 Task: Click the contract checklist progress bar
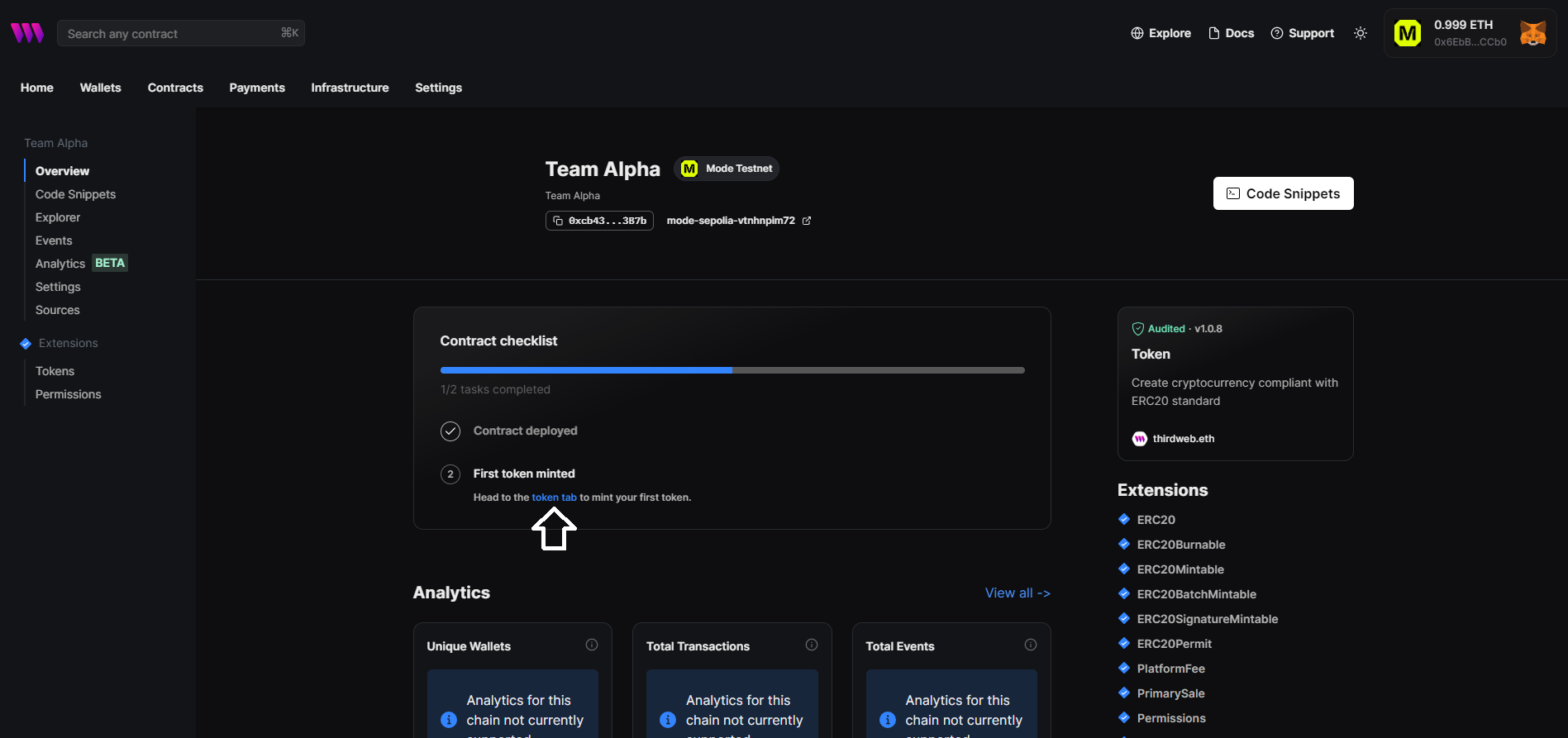(732, 370)
